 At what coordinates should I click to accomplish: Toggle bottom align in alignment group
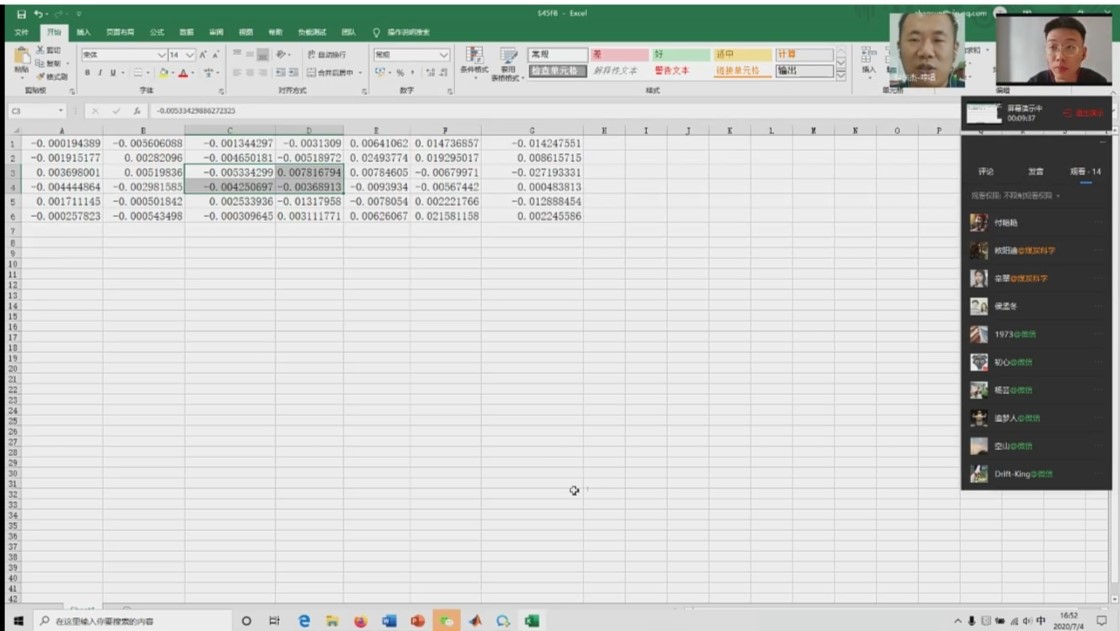263,54
